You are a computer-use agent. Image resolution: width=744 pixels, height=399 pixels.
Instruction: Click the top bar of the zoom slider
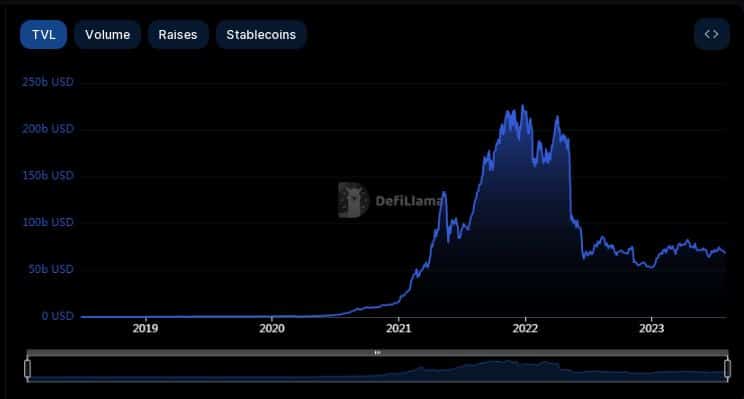click(377, 353)
